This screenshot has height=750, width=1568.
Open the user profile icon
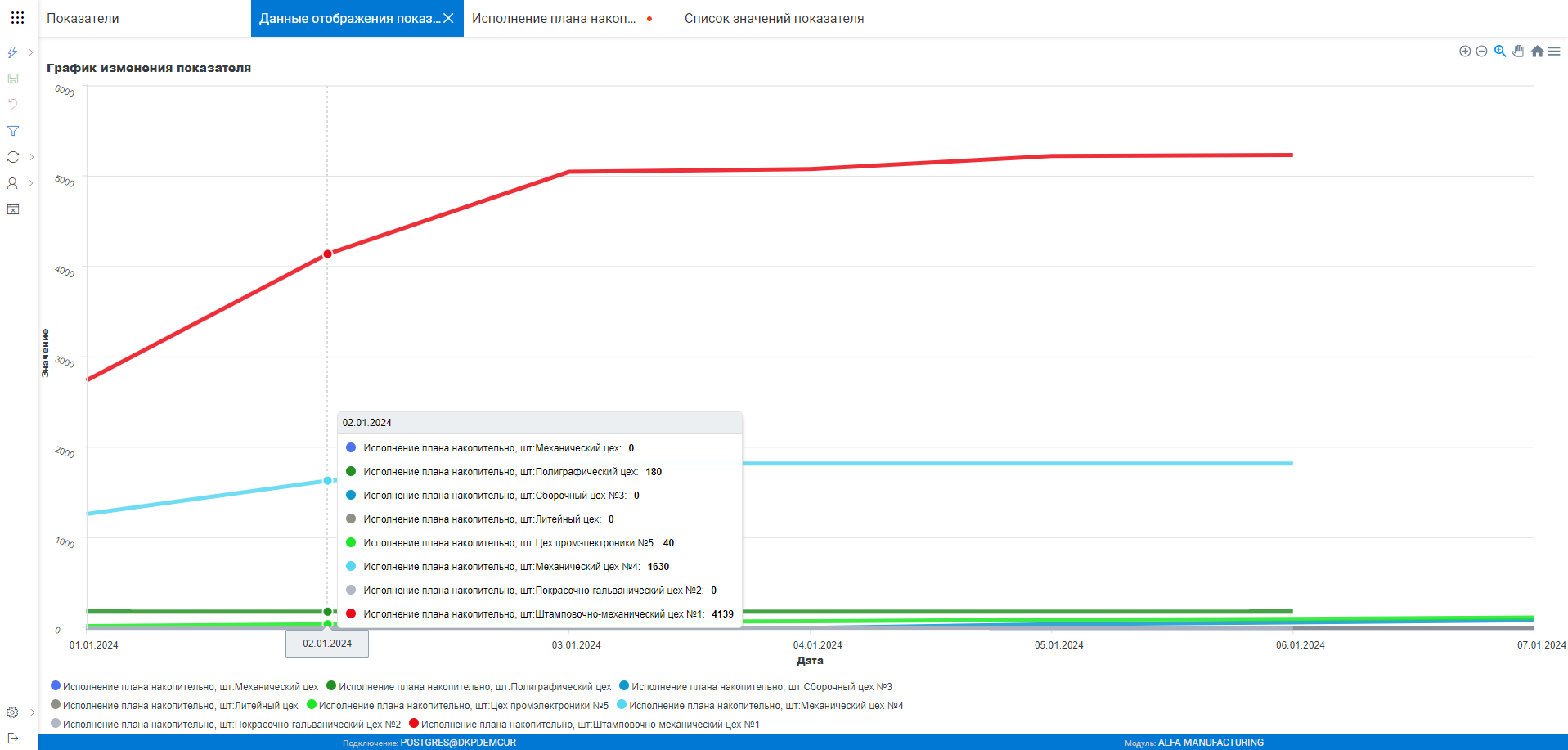[12, 183]
